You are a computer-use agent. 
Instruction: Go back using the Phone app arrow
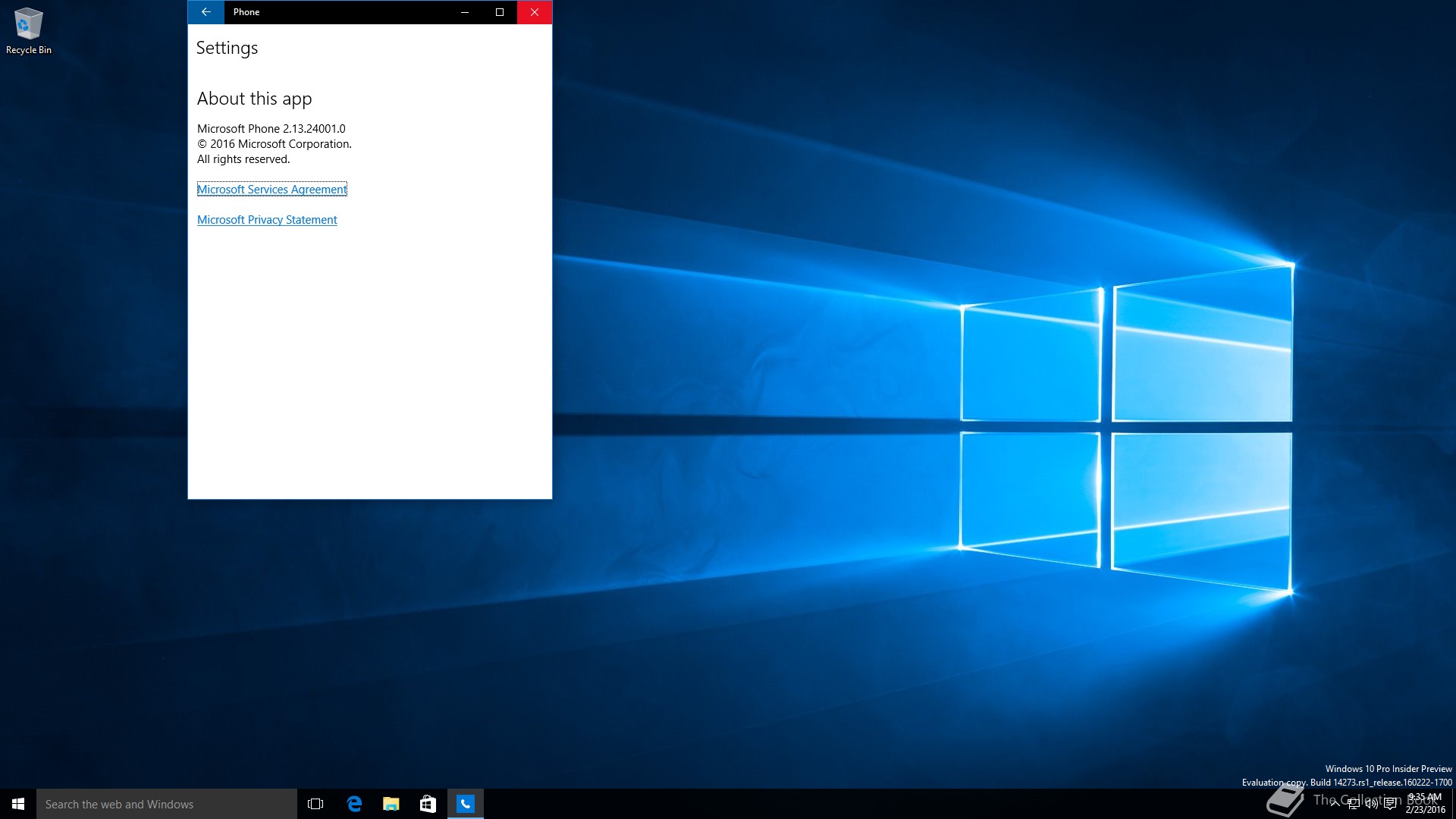(x=206, y=12)
